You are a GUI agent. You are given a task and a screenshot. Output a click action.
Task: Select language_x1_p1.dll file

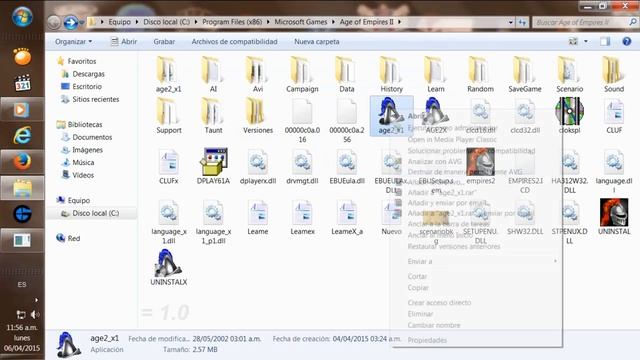point(213,222)
